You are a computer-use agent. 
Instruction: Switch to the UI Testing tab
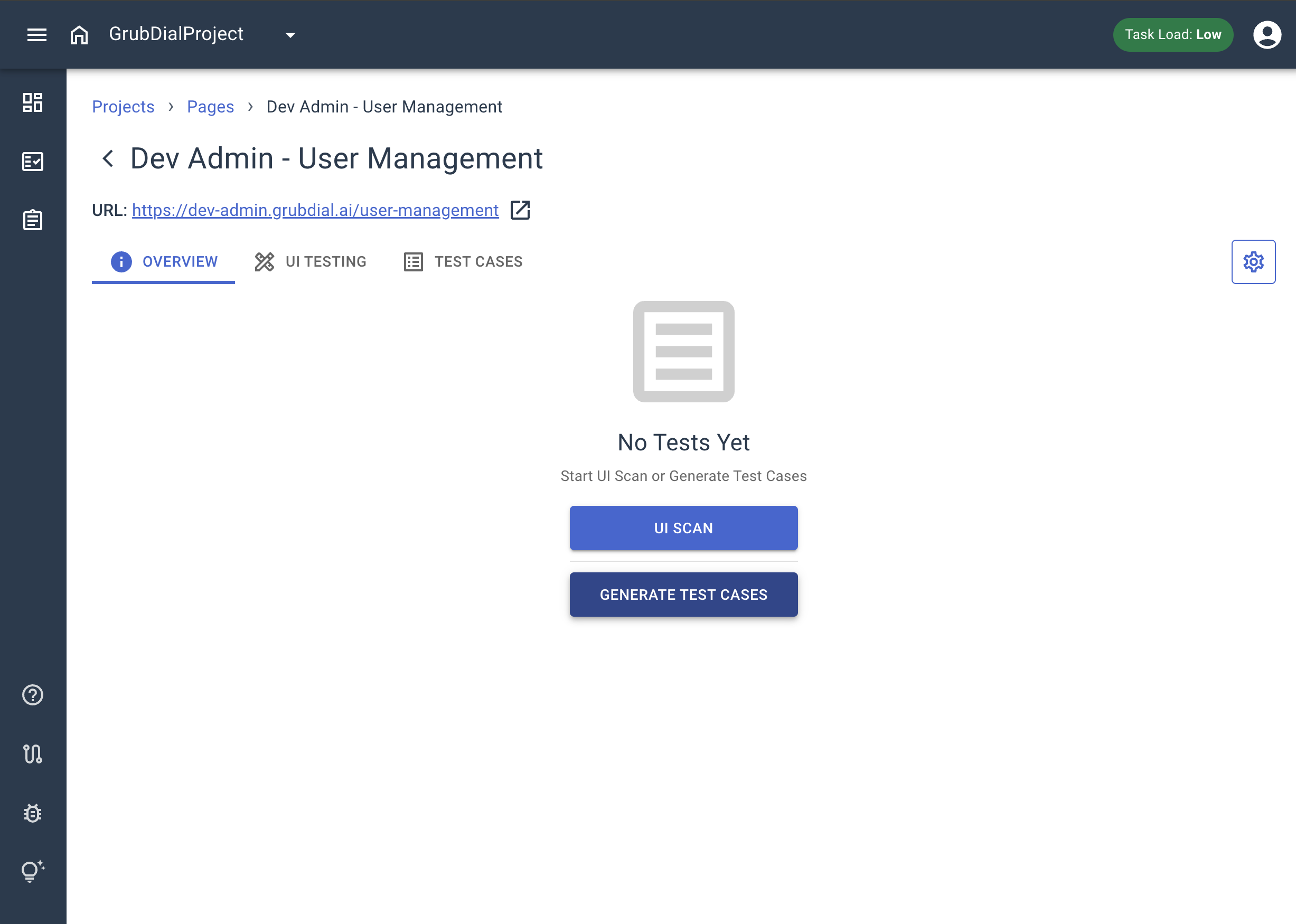[311, 262]
